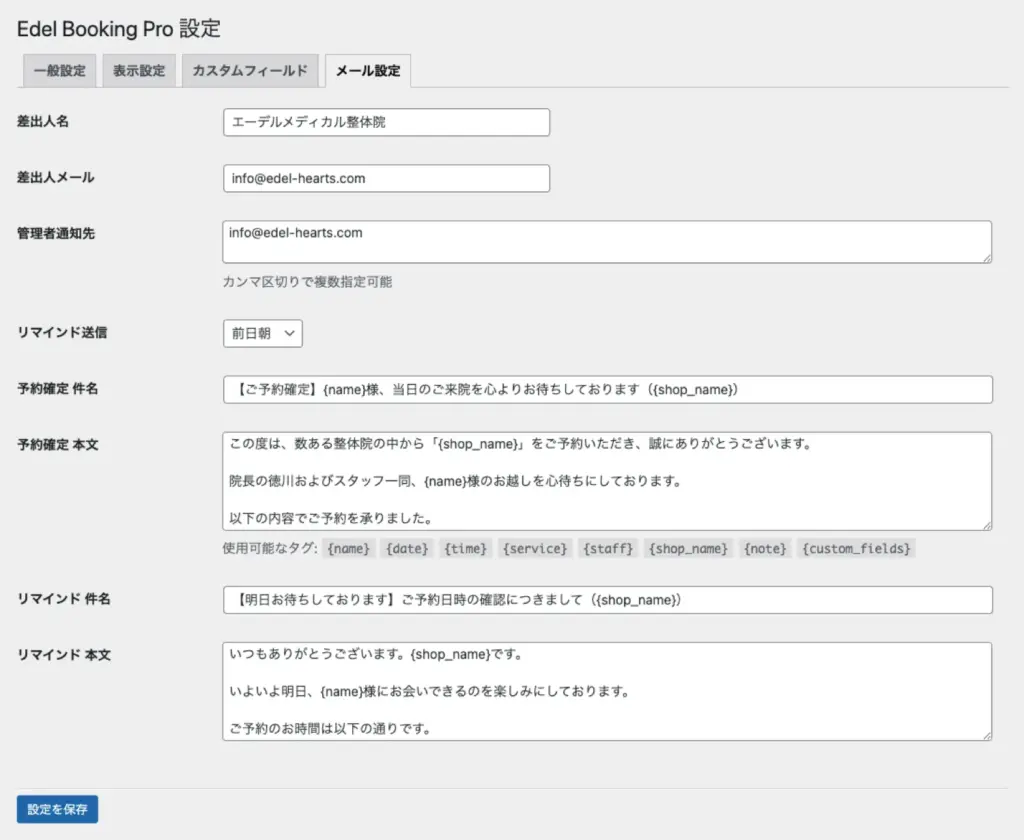Click the {custom_fields} tag chip

pos(857,549)
